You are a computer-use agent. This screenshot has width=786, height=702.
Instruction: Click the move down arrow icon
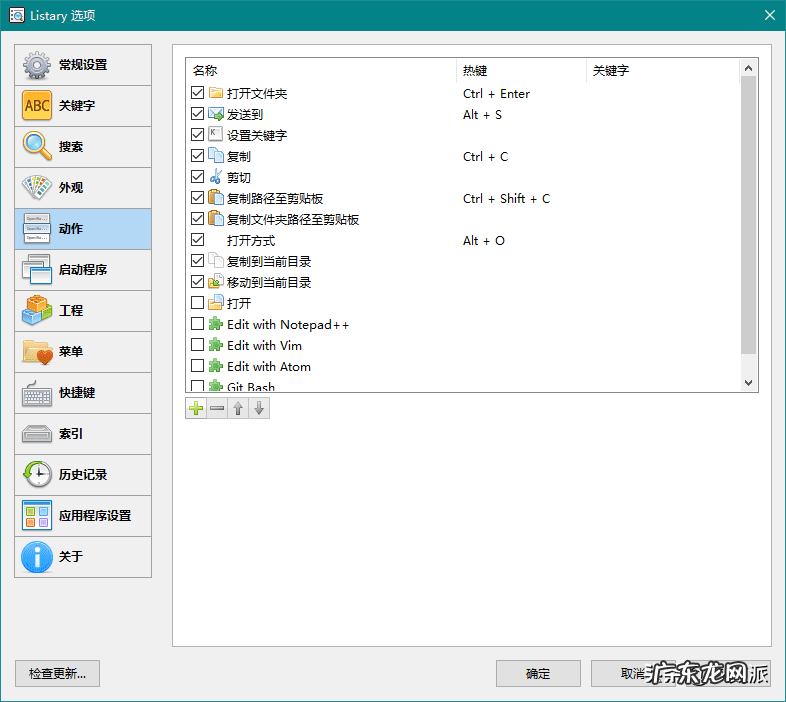pos(259,408)
